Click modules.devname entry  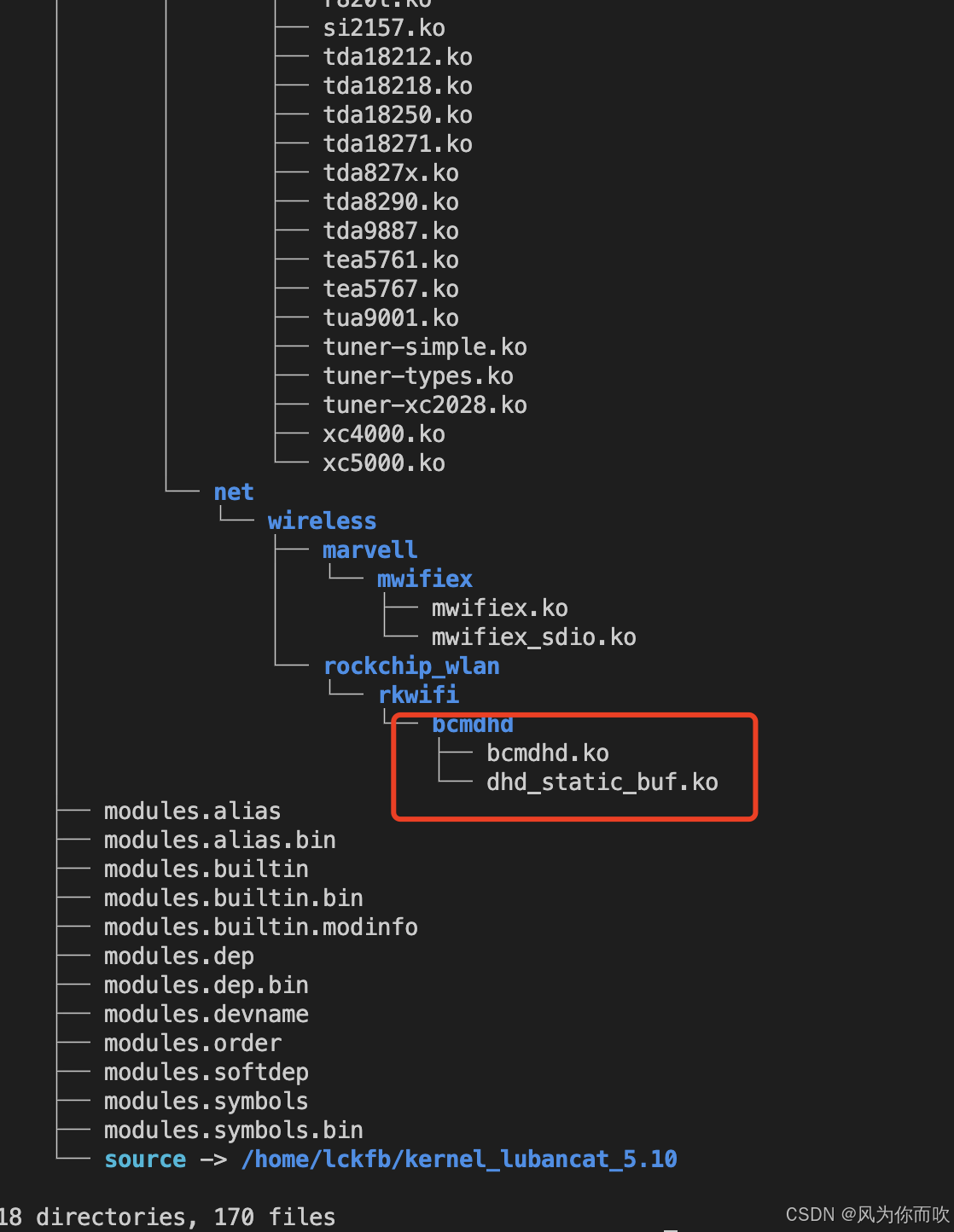[206, 1014]
